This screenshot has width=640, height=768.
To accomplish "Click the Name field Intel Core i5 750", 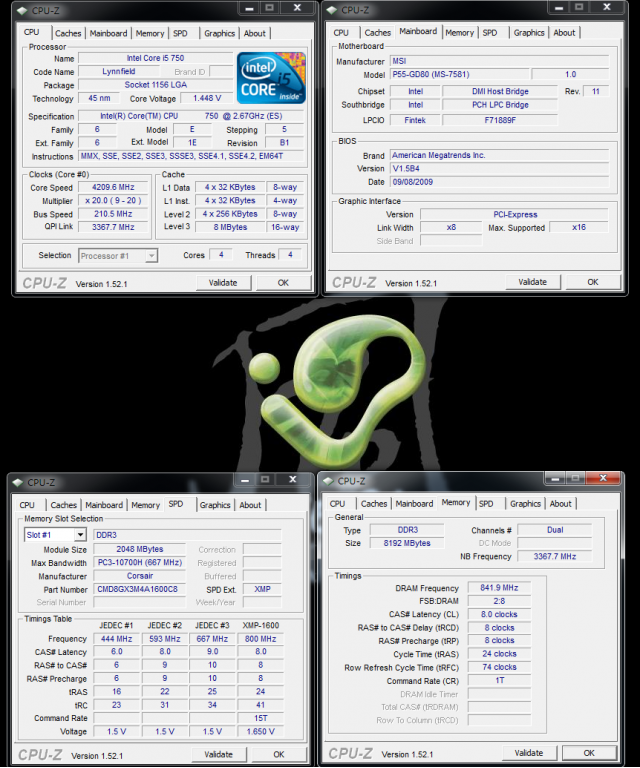I will pos(155,58).
